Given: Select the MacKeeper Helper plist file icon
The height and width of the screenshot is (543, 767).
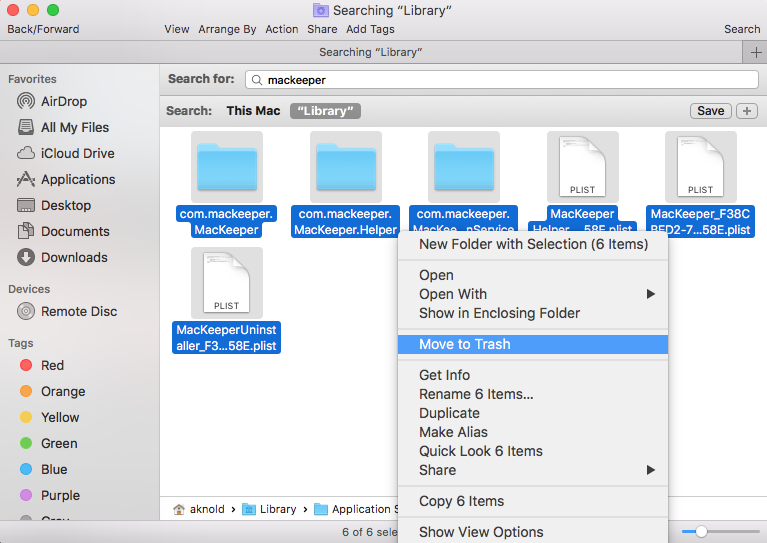Looking at the screenshot, I should point(583,167).
